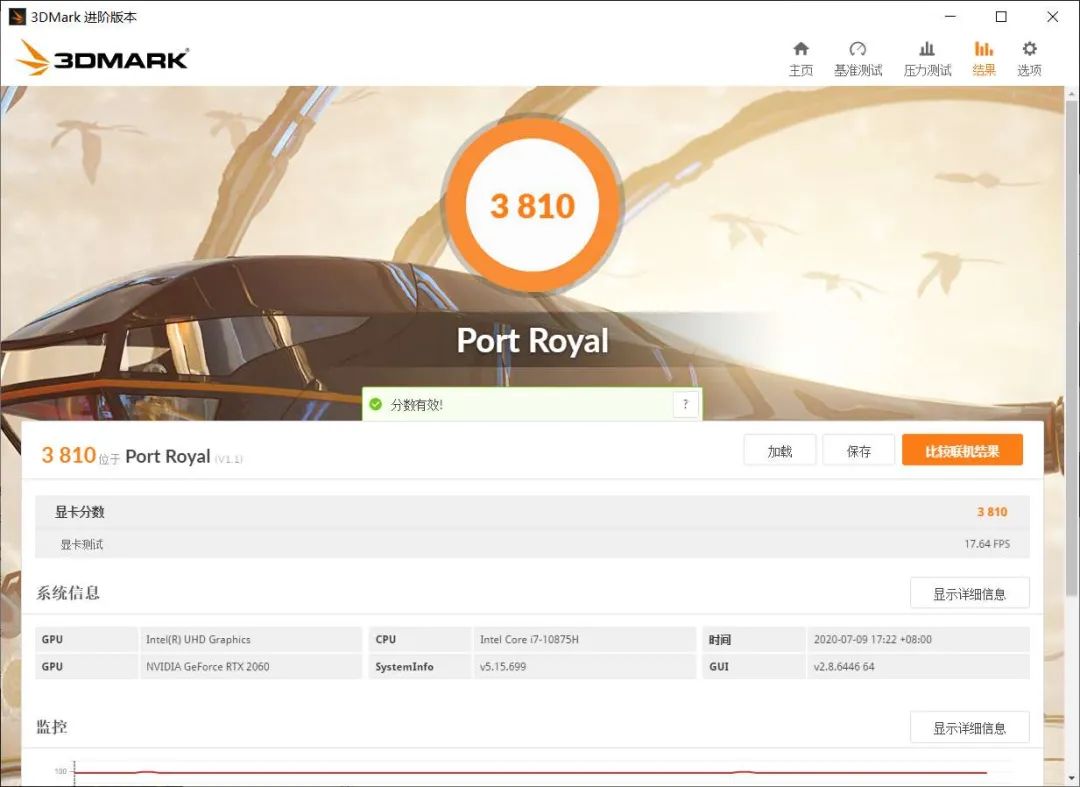Screen dimensions: 1080x787
Task: Open the 选项 options tab
Action: [x=1029, y=59]
